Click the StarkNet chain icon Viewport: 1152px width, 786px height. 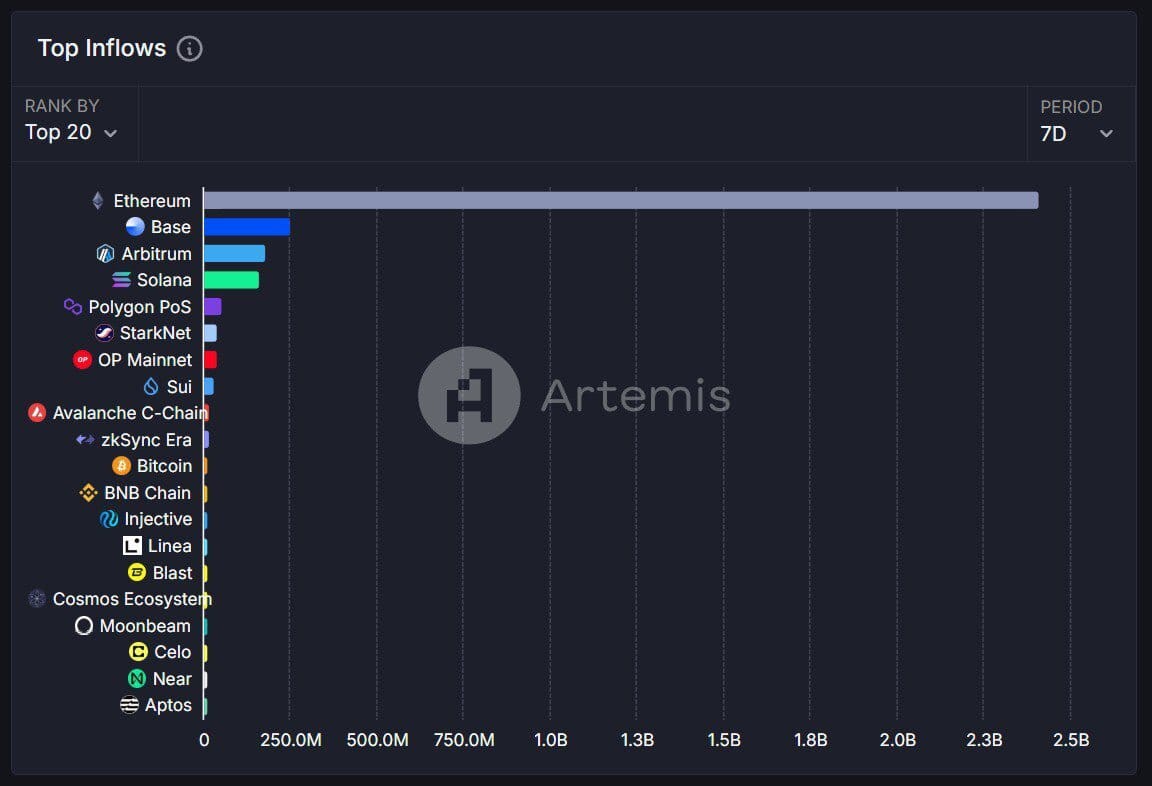click(104, 333)
